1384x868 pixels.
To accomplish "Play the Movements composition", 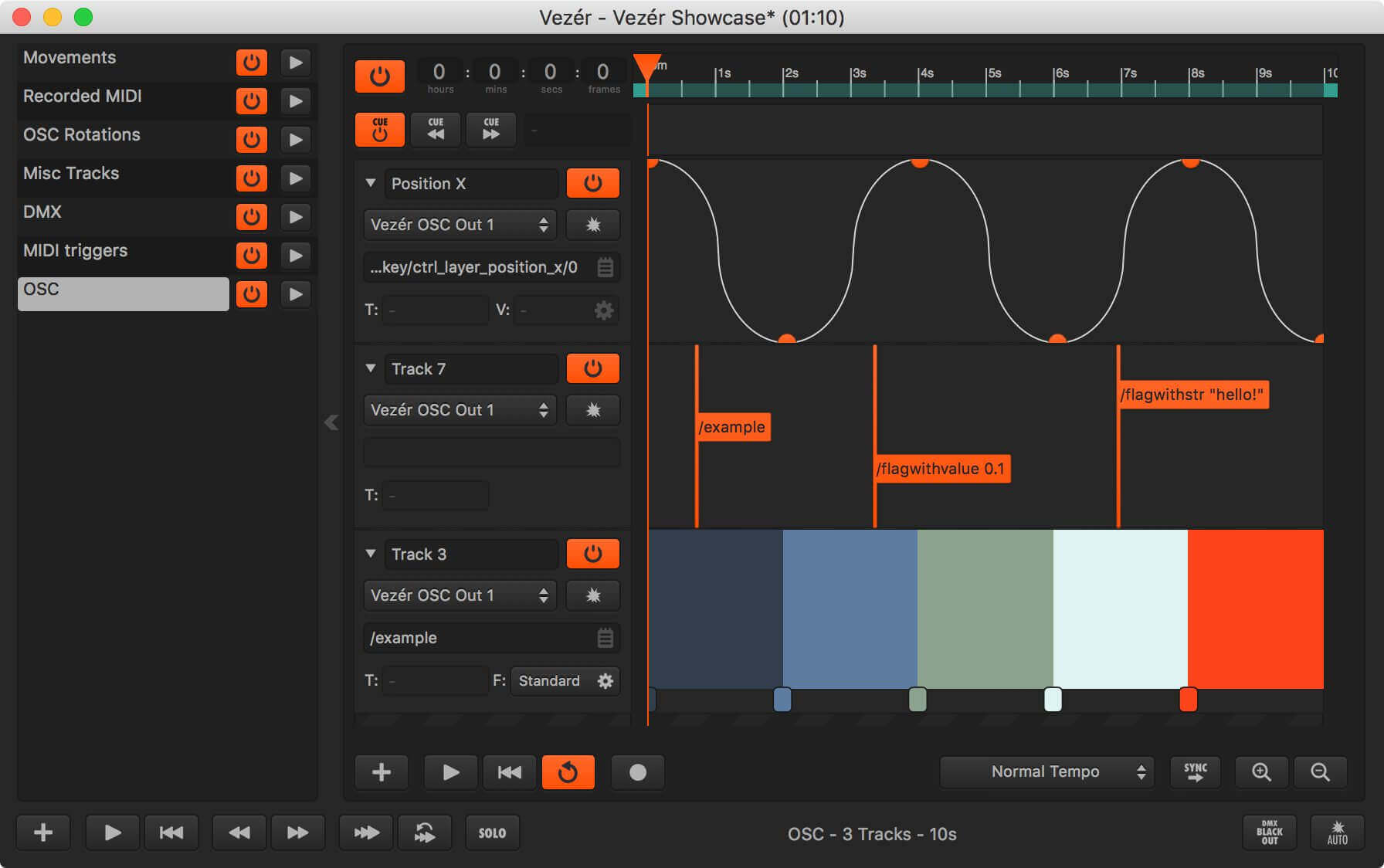I will (x=296, y=62).
